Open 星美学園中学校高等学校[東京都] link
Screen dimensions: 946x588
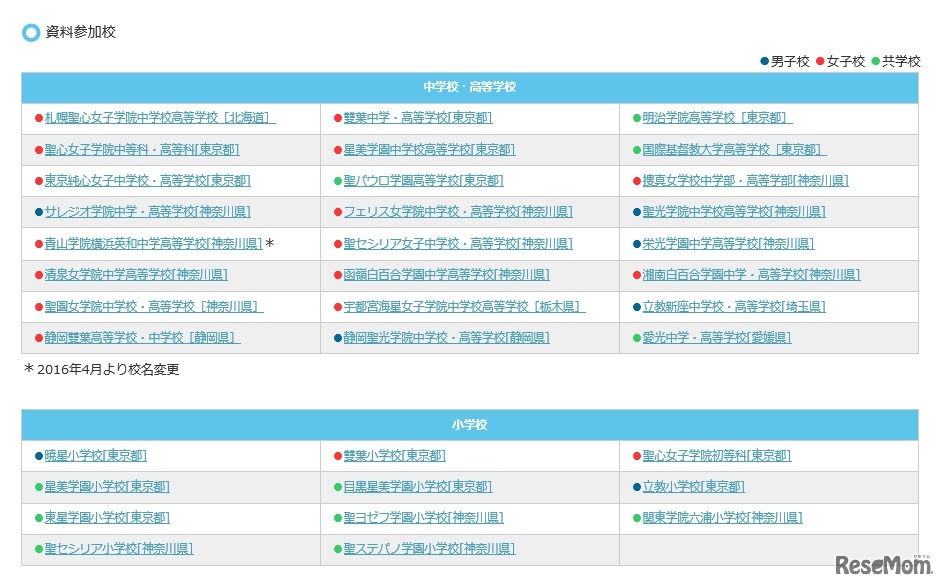430,150
